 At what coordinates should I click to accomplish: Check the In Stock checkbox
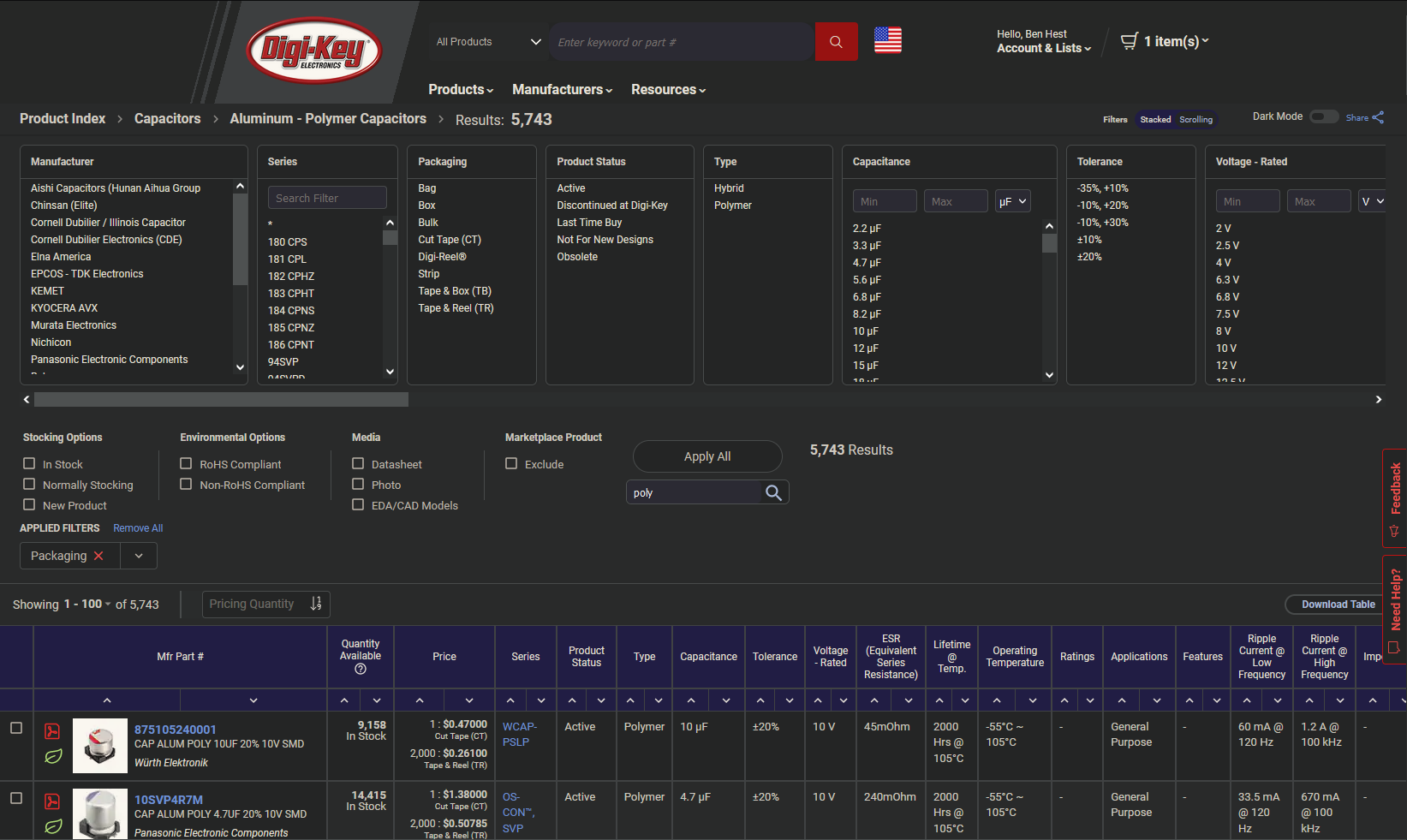[29, 463]
